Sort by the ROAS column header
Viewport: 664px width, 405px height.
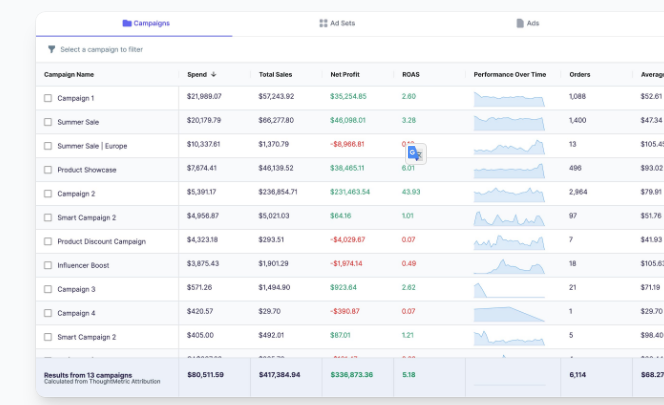411,74
